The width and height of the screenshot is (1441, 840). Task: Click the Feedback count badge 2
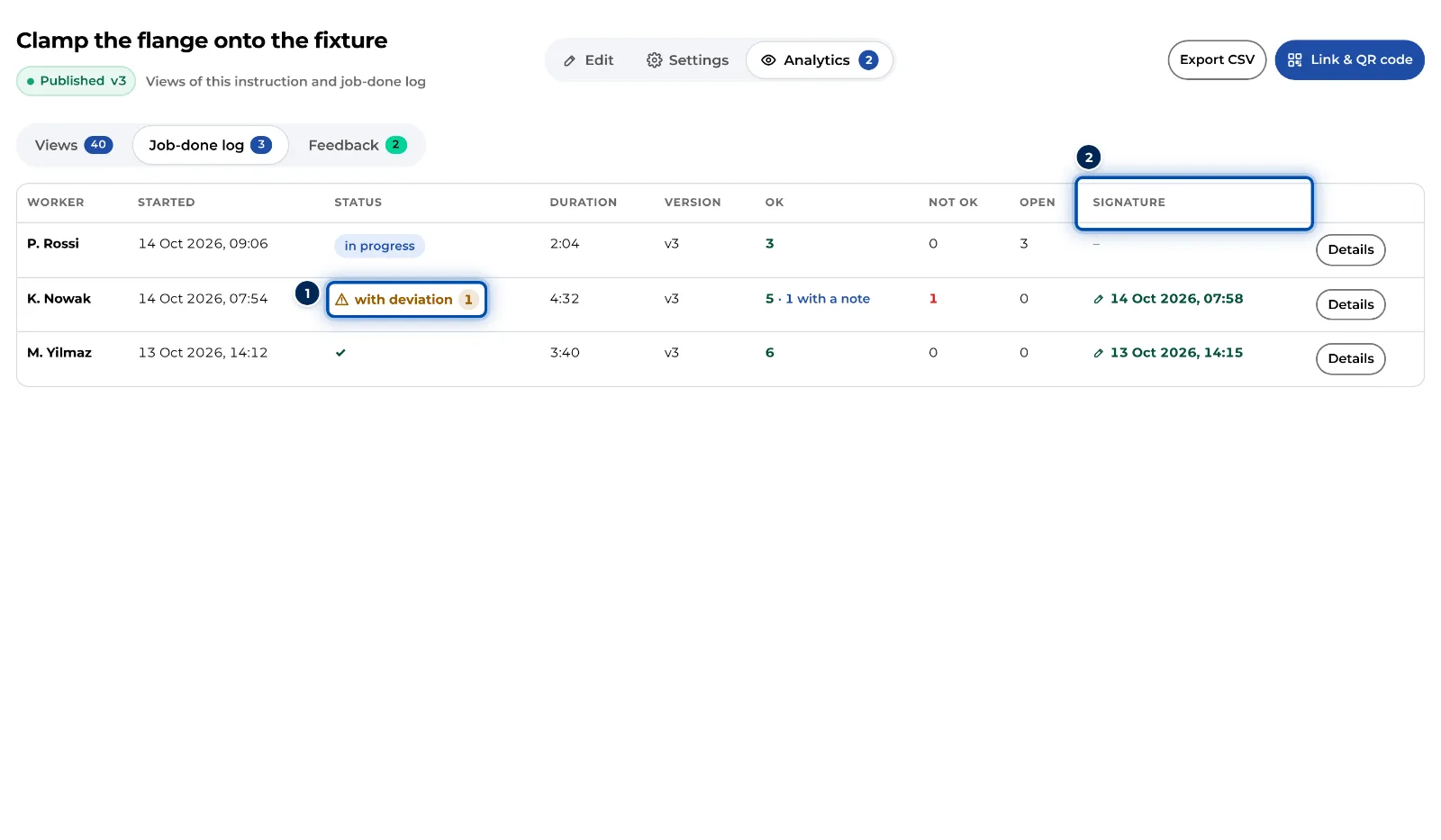(x=396, y=145)
